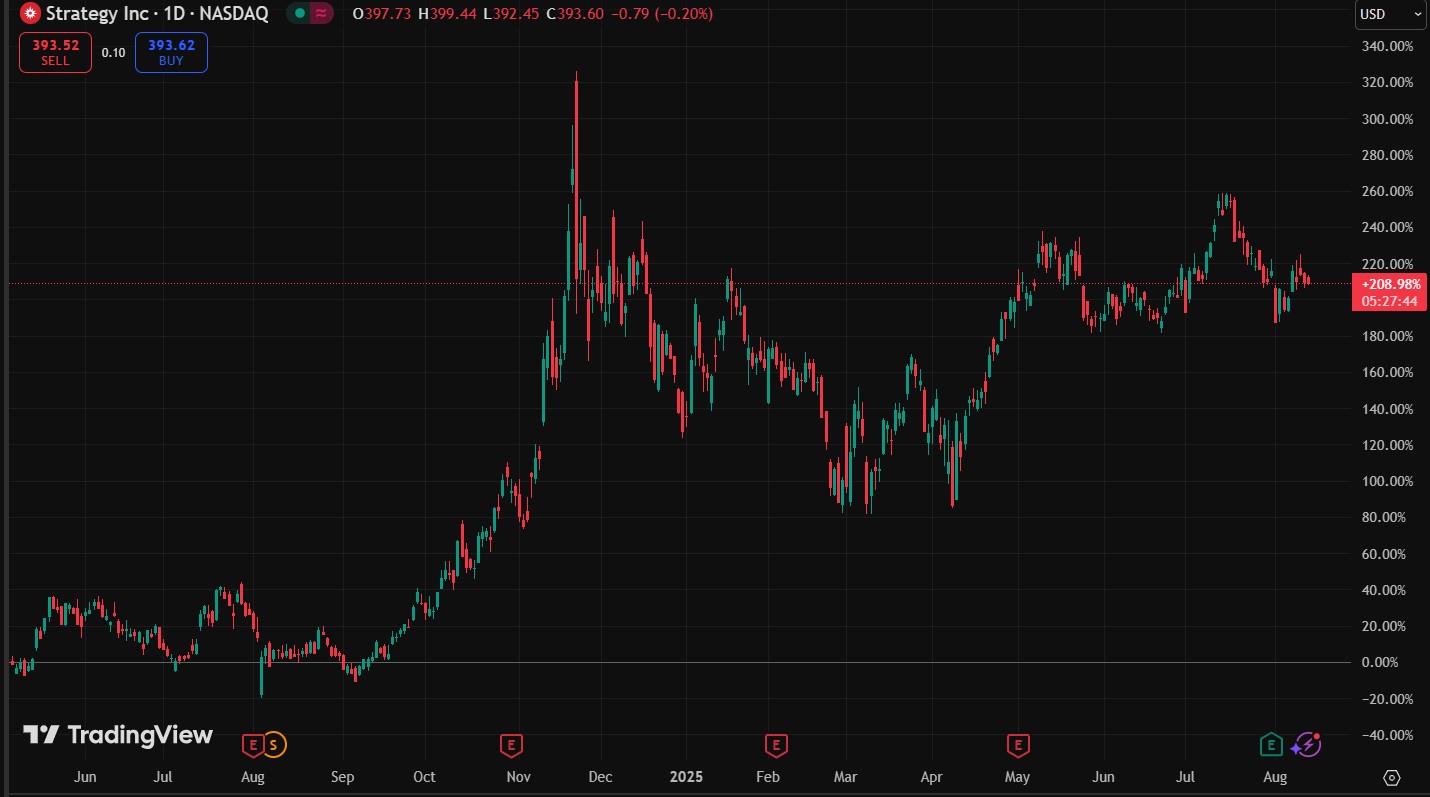Image resolution: width=1430 pixels, height=797 pixels.
Task: Click the 180.00% price axis label
Action: (x=1385, y=336)
